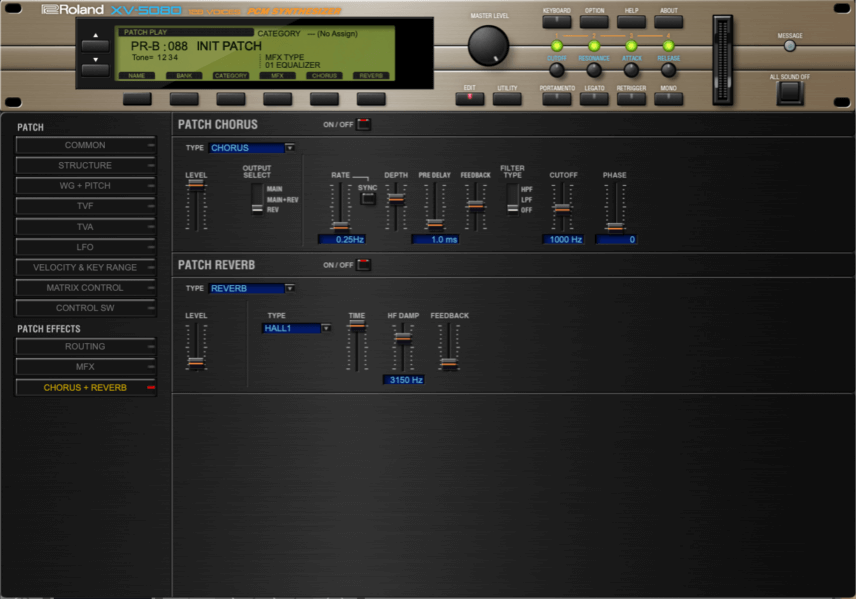856x599 pixels.
Task: Click the Release knob
Action: pos(668,70)
